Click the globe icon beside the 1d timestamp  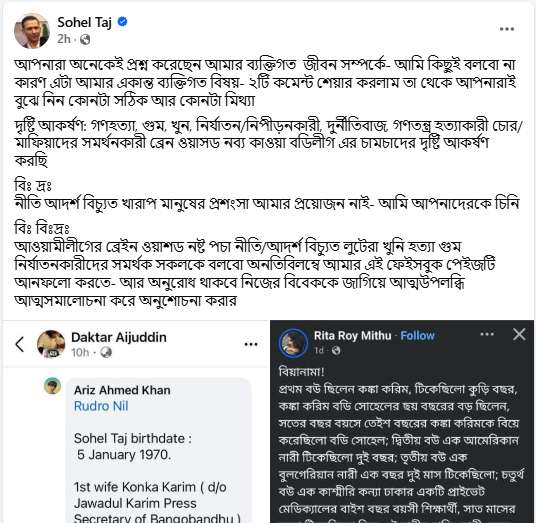point(336,350)
